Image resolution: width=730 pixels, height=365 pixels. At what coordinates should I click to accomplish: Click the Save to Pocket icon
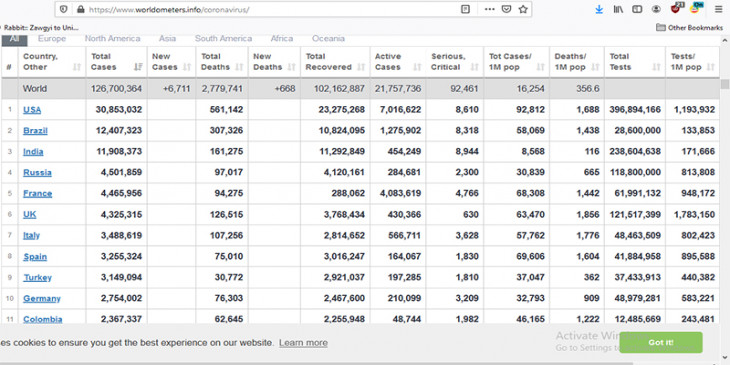(x=507, y=9)
